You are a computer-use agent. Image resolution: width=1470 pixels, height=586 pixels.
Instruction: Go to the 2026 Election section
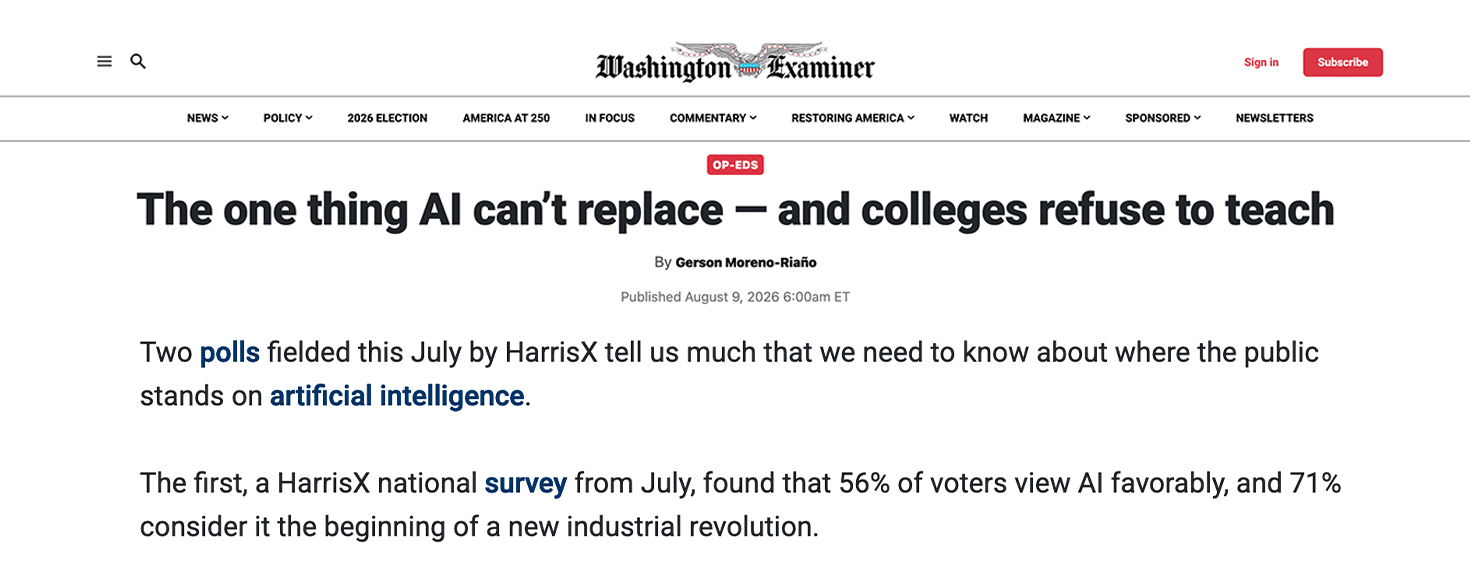pos(387,118)
